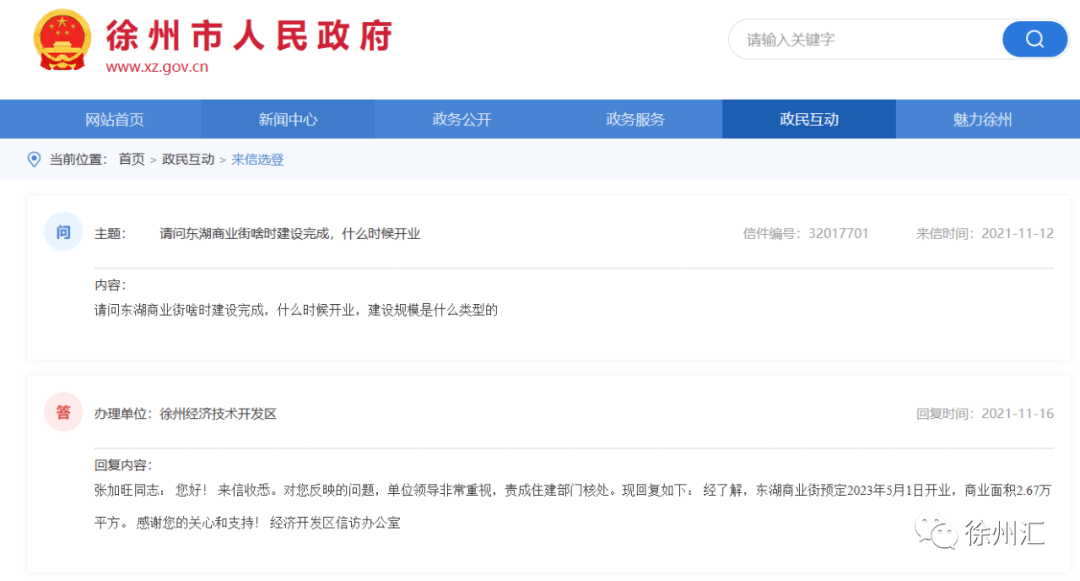This screenshot has height=581, width=1080.
Task: Click the blue magnifier search button
Action: (1034, 40)
